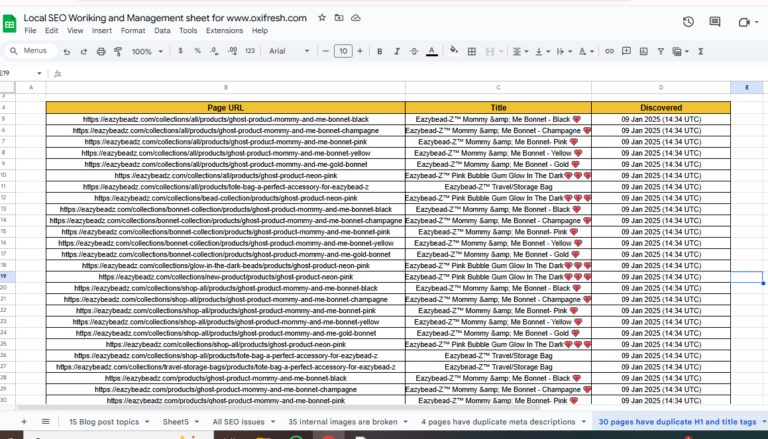Select column C header
This screenshot has width=768, height=439.
tap(498, 87)
